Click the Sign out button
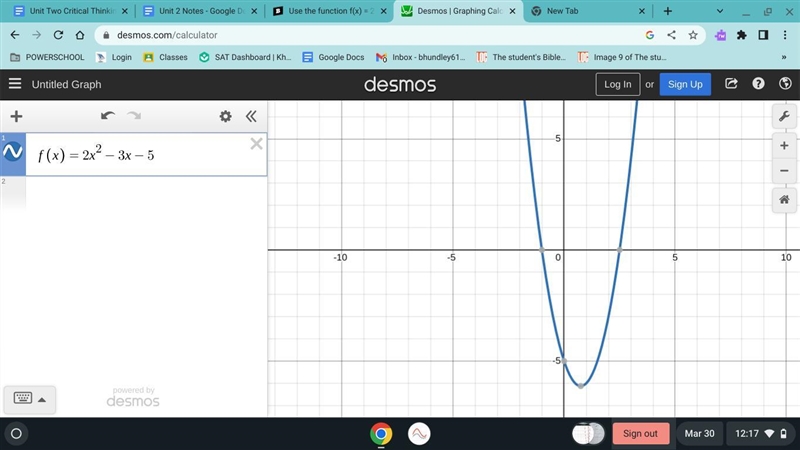 (640, 433)
